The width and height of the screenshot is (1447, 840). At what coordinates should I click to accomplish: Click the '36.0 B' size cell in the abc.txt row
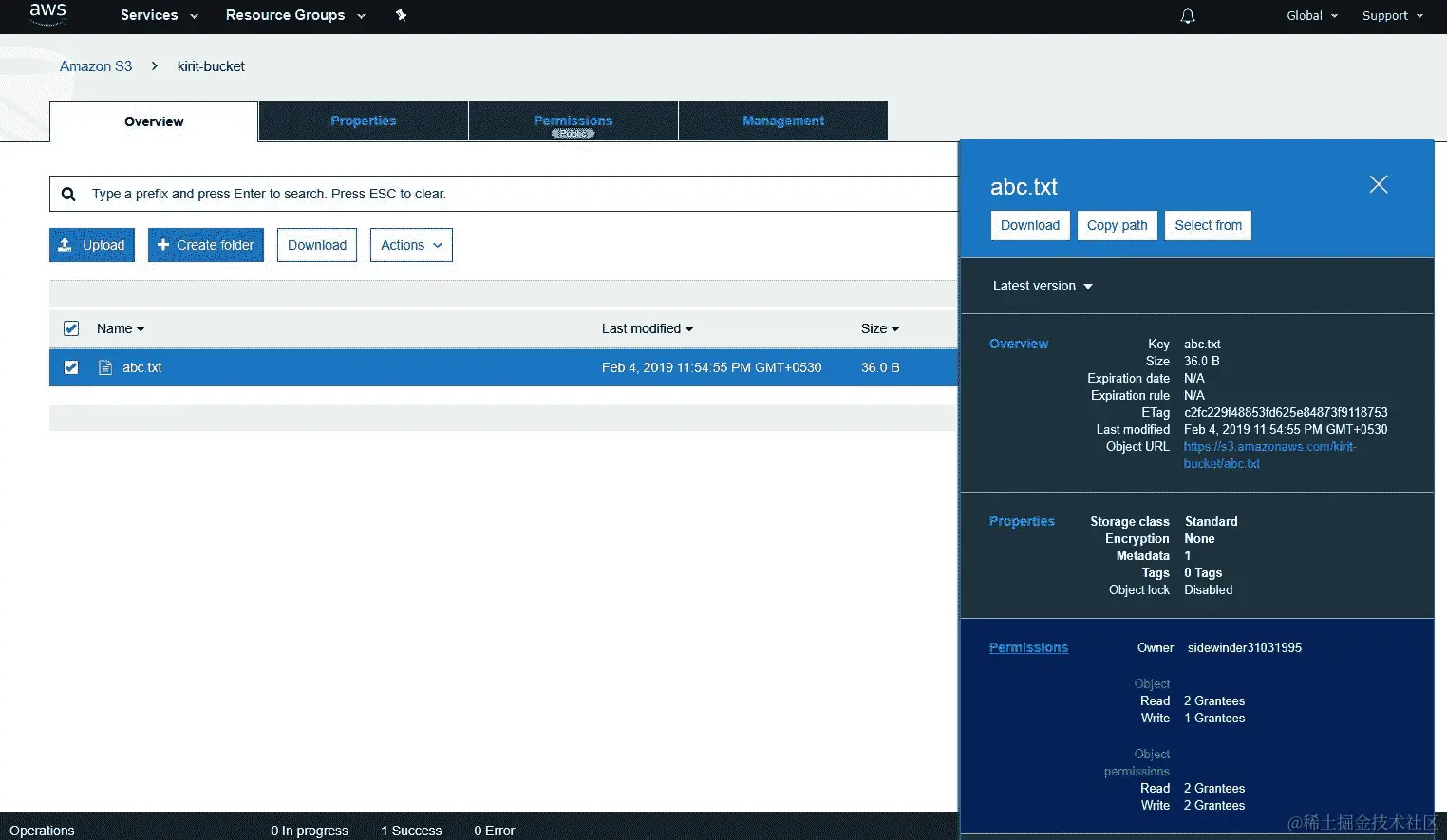click(880, 367)
